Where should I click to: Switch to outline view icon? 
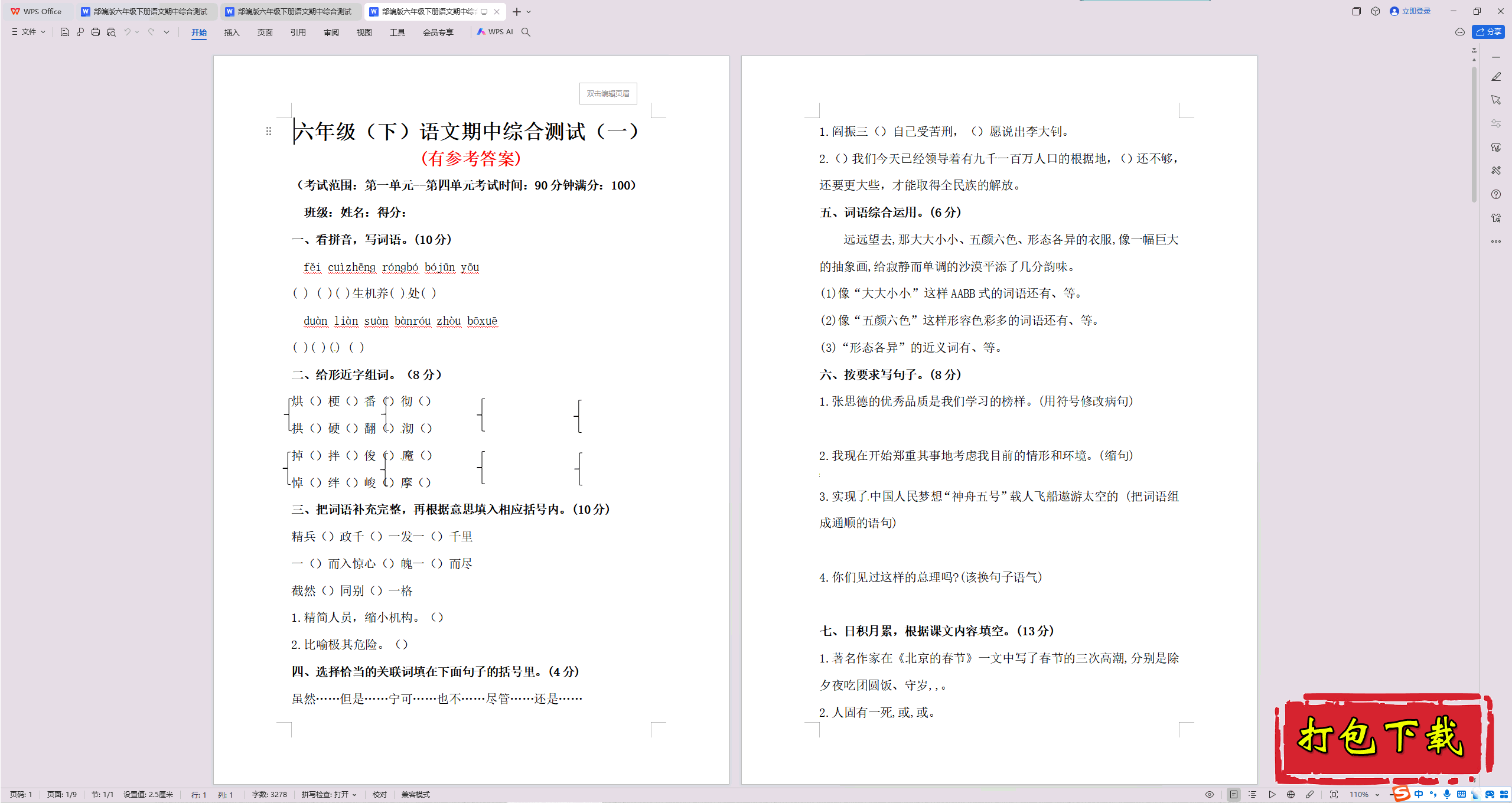click(x=1253, y=795)
